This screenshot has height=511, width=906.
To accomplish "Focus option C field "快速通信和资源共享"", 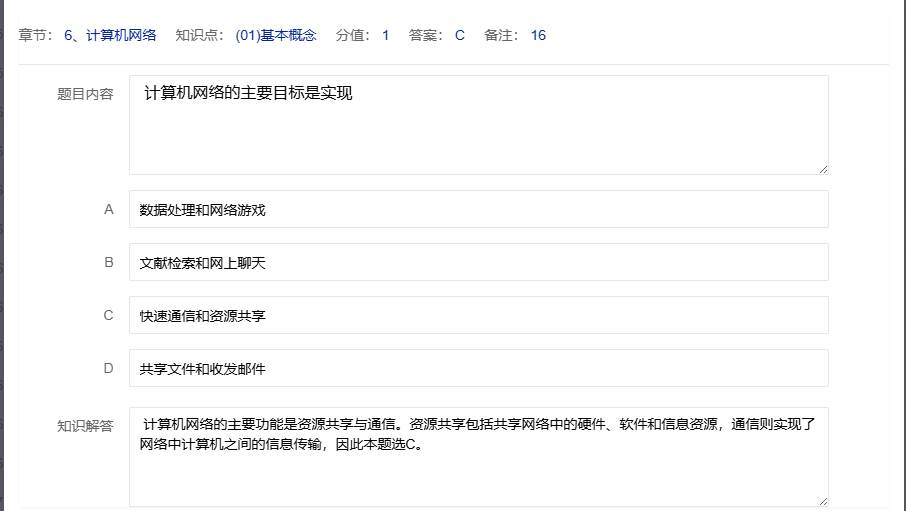I will 478,316.
